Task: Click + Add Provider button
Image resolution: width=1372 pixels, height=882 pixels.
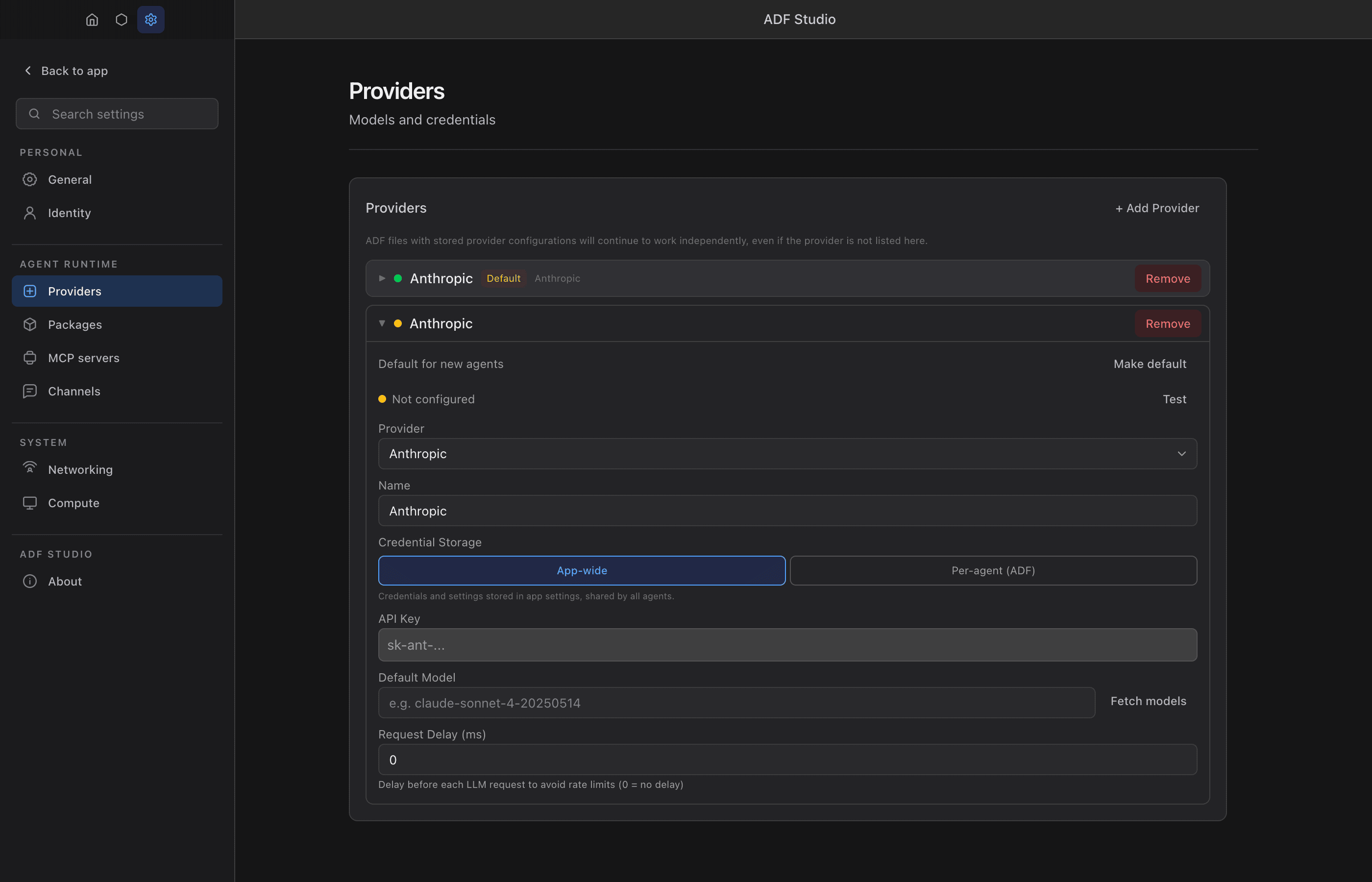Action: pyautogui.click(x=1157, y=208)
